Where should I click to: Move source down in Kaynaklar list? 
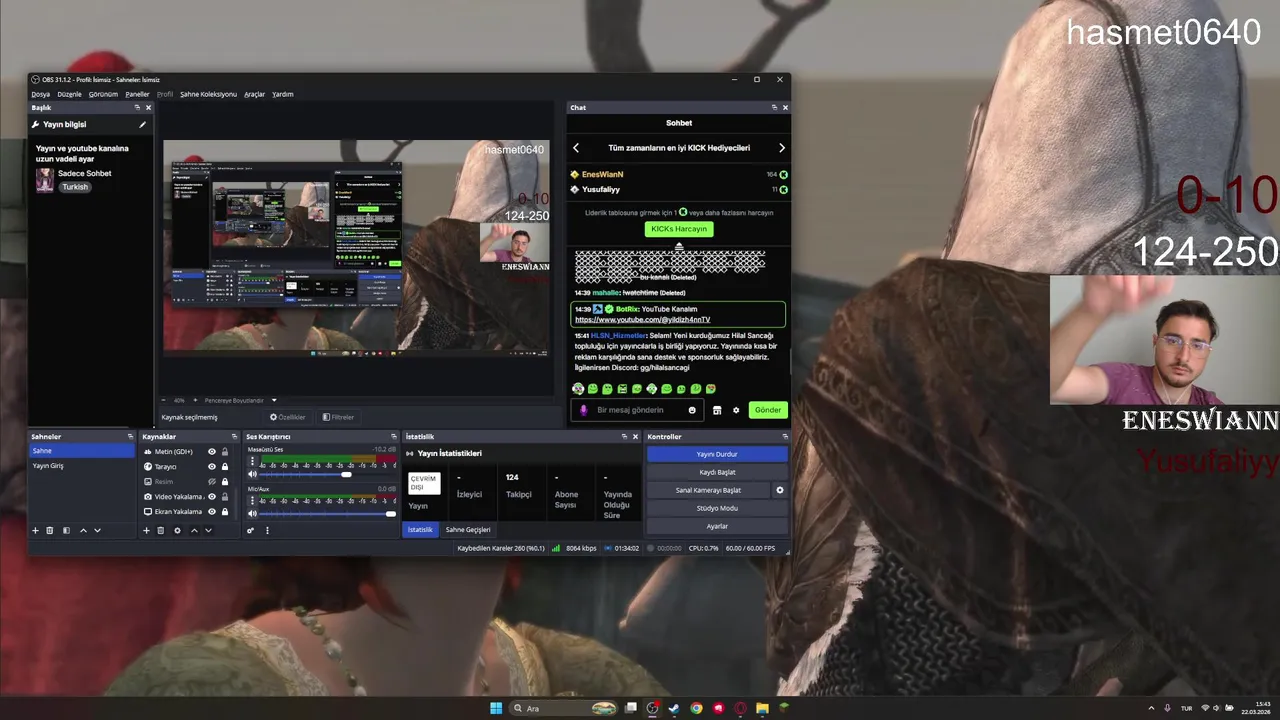point(208,530)
